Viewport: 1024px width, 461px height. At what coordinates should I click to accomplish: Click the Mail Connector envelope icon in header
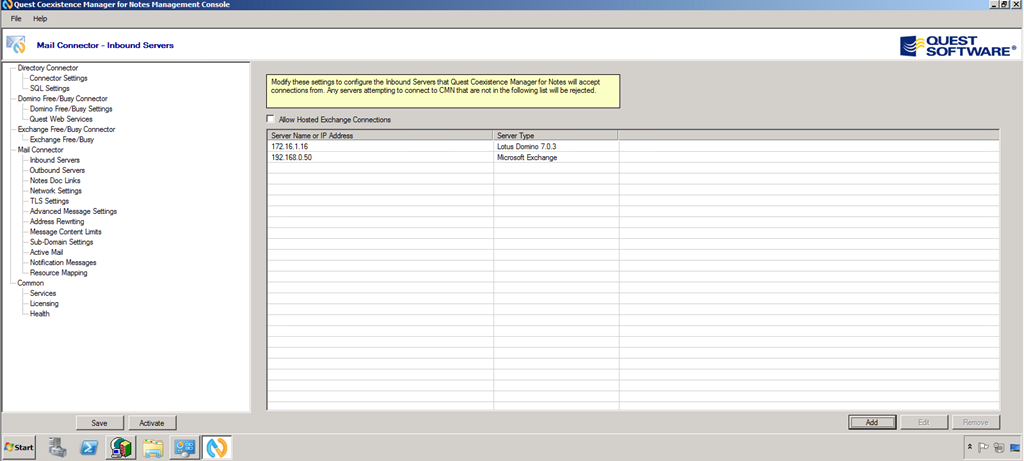tap(16, 44)
